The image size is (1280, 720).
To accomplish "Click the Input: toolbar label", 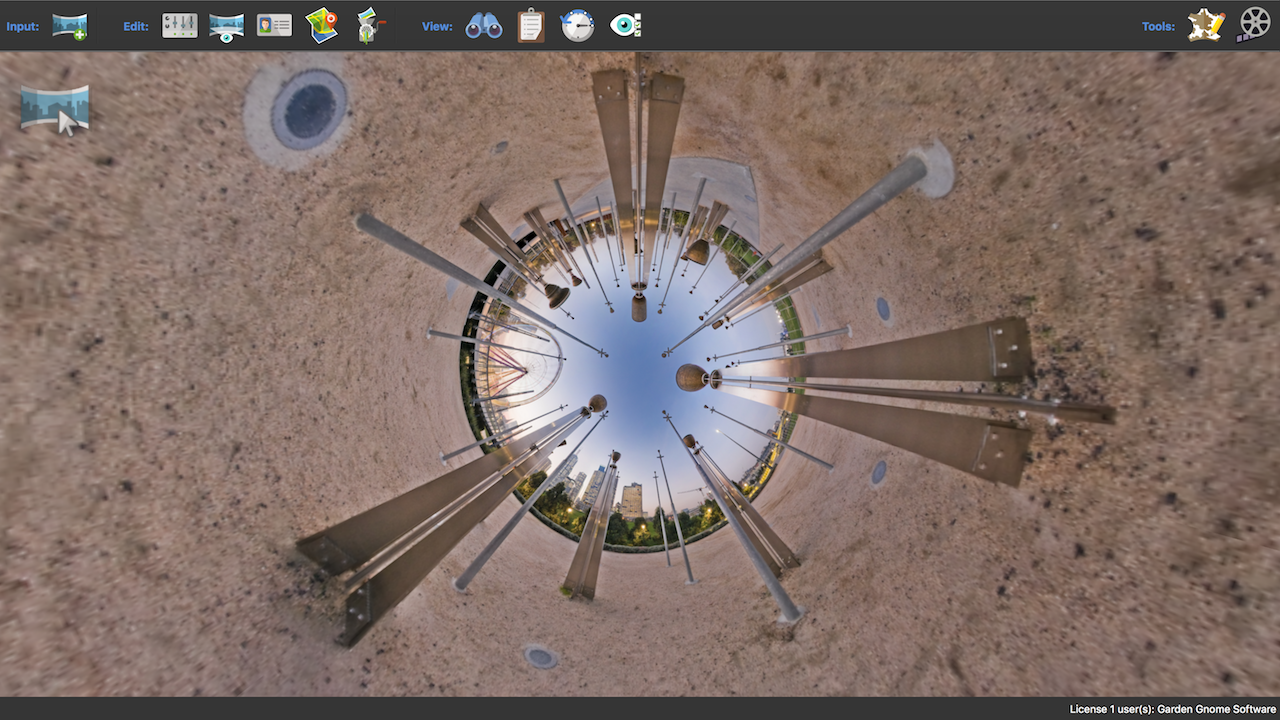I will click(23, 27).
